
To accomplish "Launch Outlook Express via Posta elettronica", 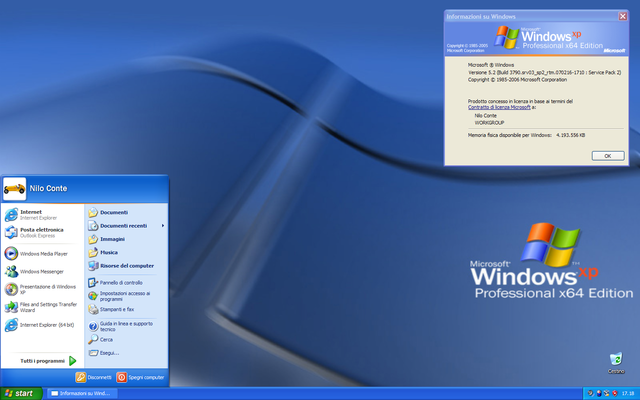I will pyautogui.click(x=42, y=233).
